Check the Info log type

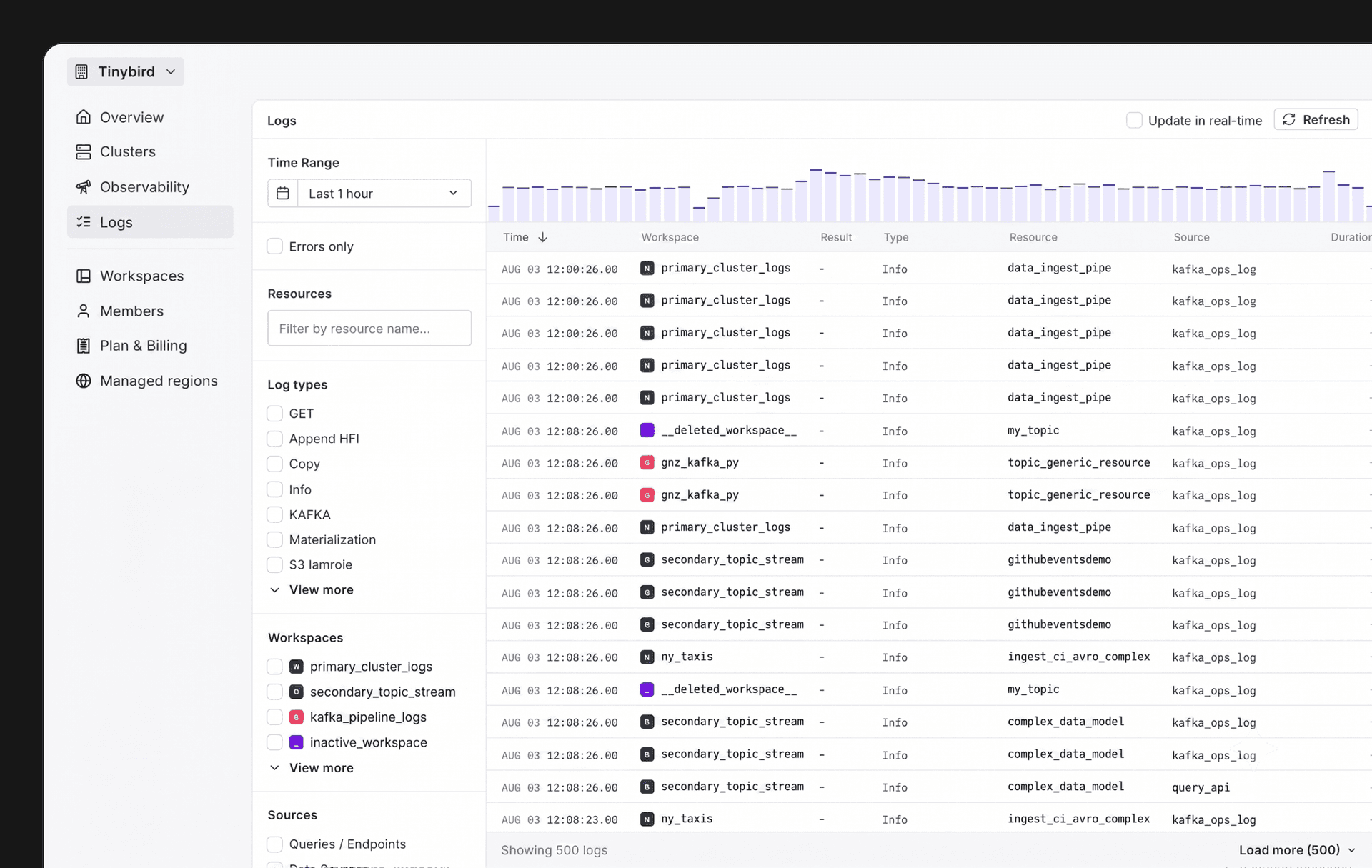(274, 489)
